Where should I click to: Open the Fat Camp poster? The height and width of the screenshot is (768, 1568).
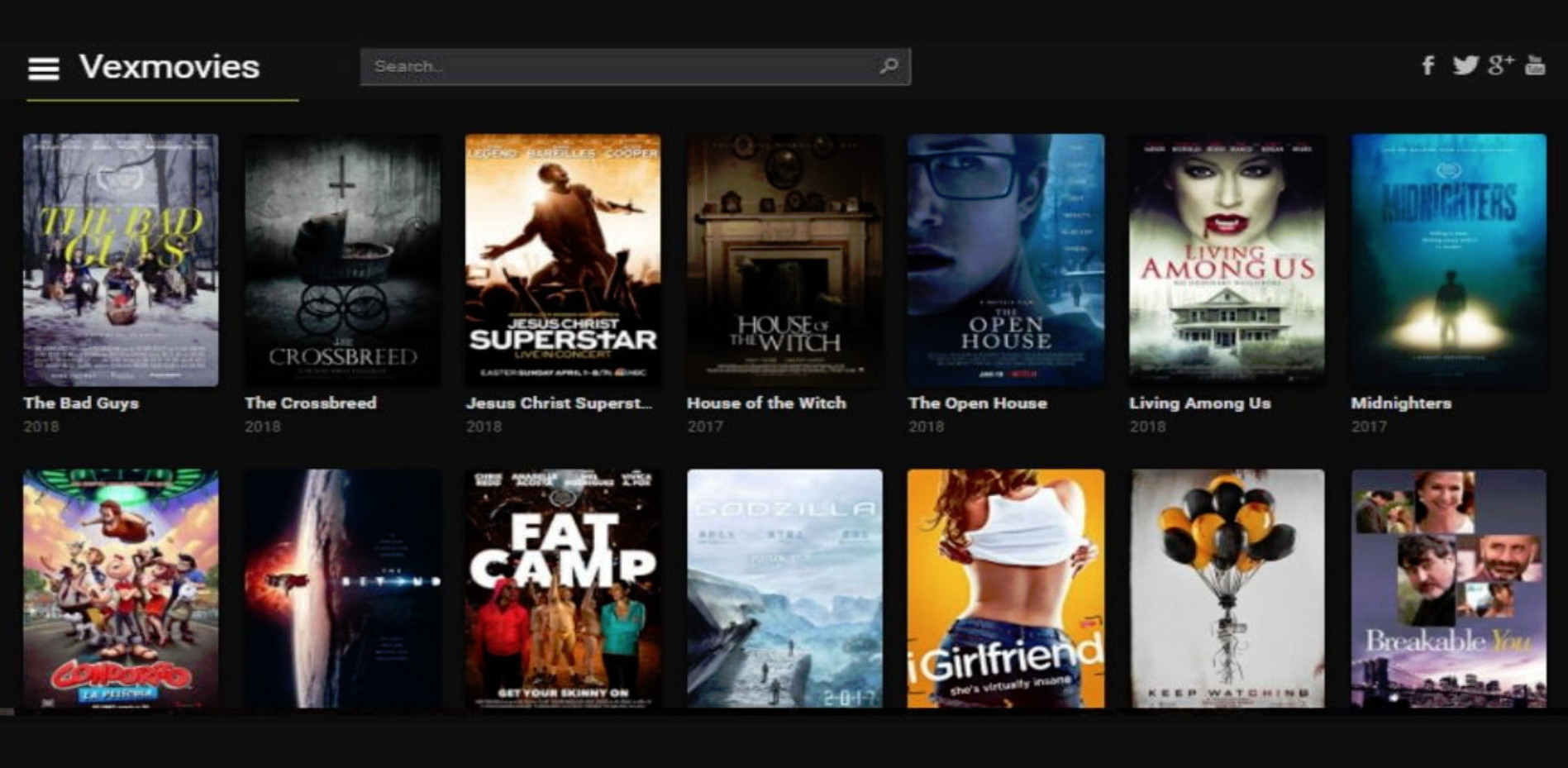tap(563, 589)
